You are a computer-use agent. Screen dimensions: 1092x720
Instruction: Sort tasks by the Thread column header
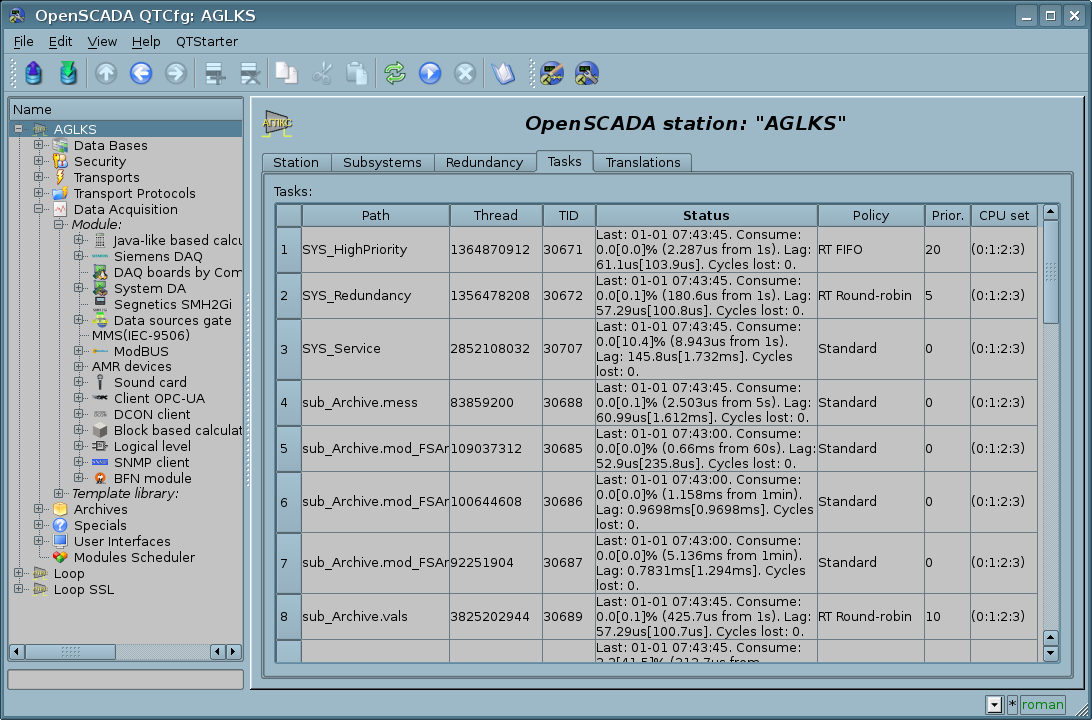496,216
